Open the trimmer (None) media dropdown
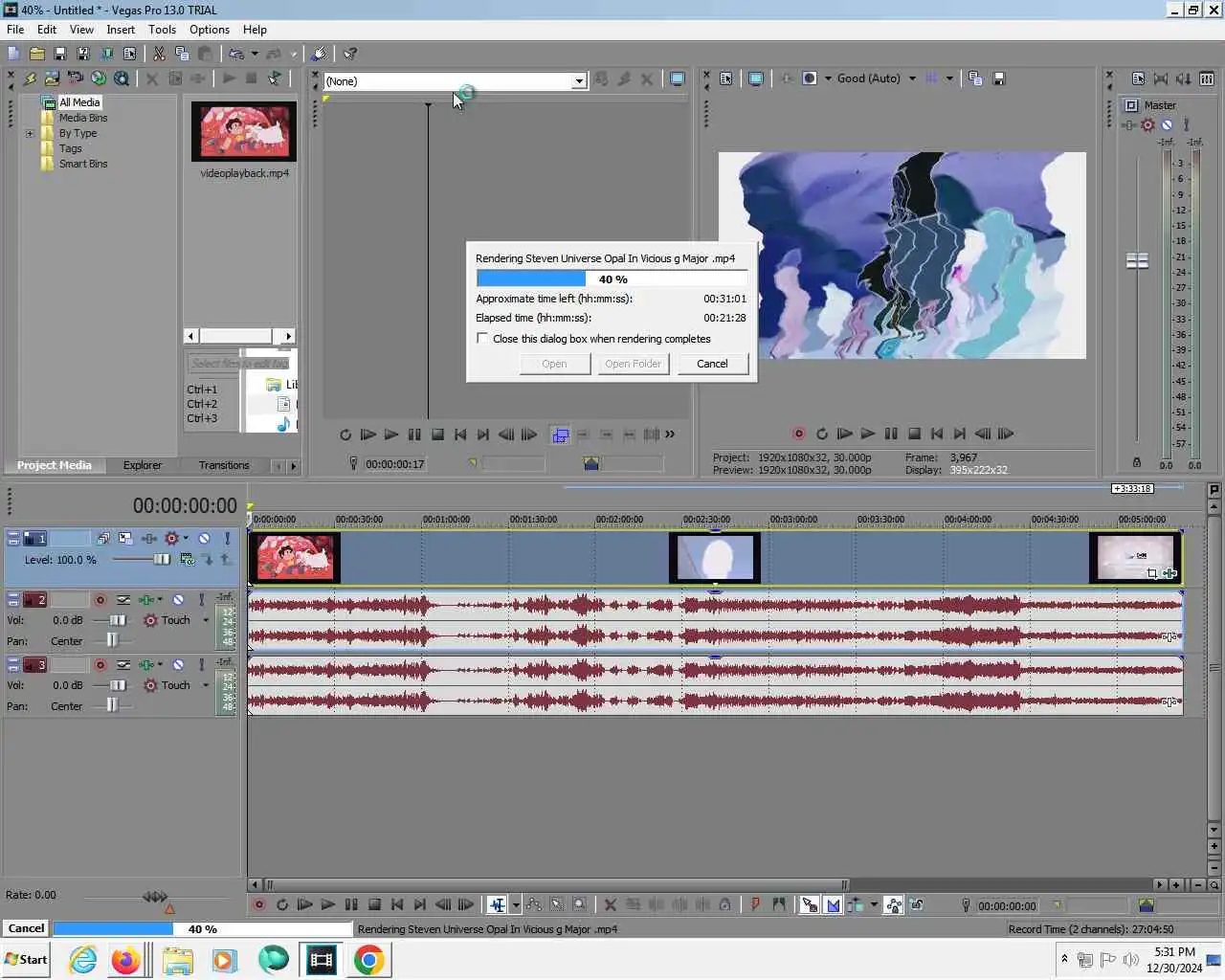Screen dimensions: 1225x980 point(579,81)
